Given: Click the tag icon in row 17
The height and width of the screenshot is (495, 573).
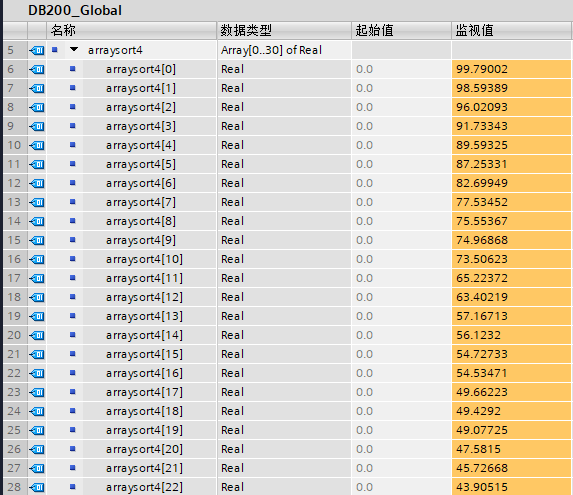Looking at the screenshot, I should (x=37, y=278).
